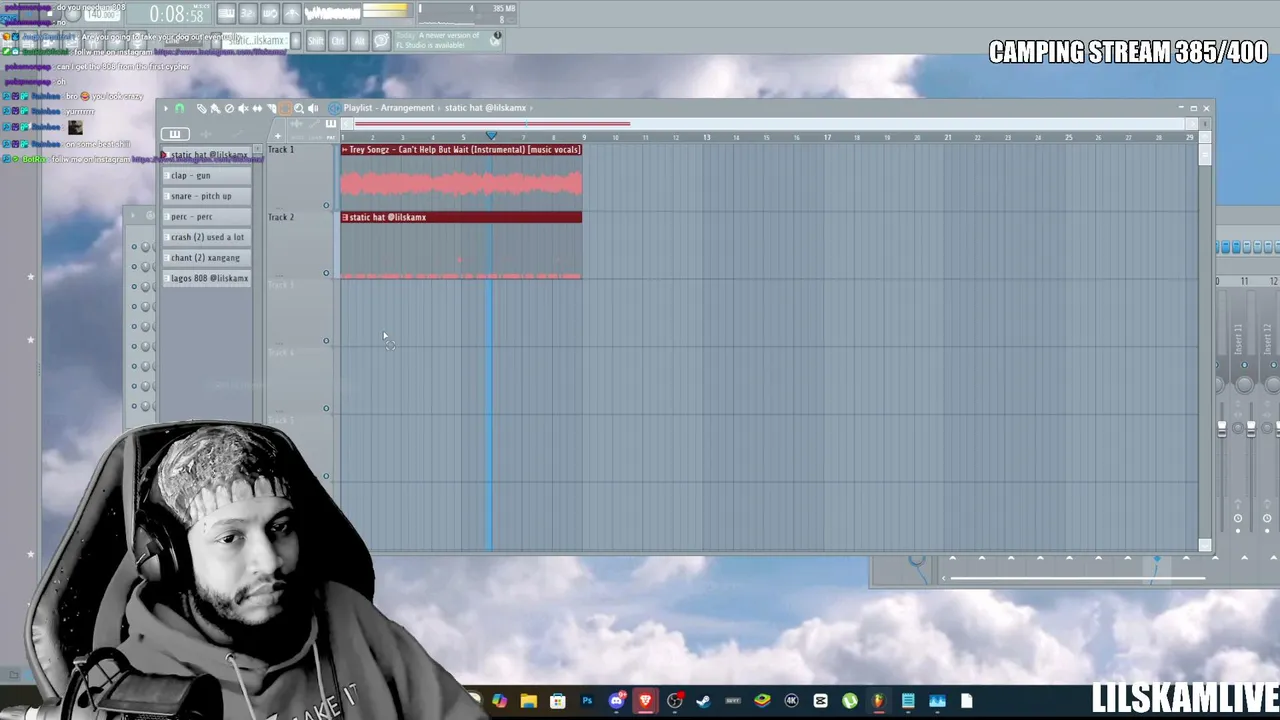Open the playlist options arrow menu
Viewport: 1280px width, 720px height.
coord(166,108)
